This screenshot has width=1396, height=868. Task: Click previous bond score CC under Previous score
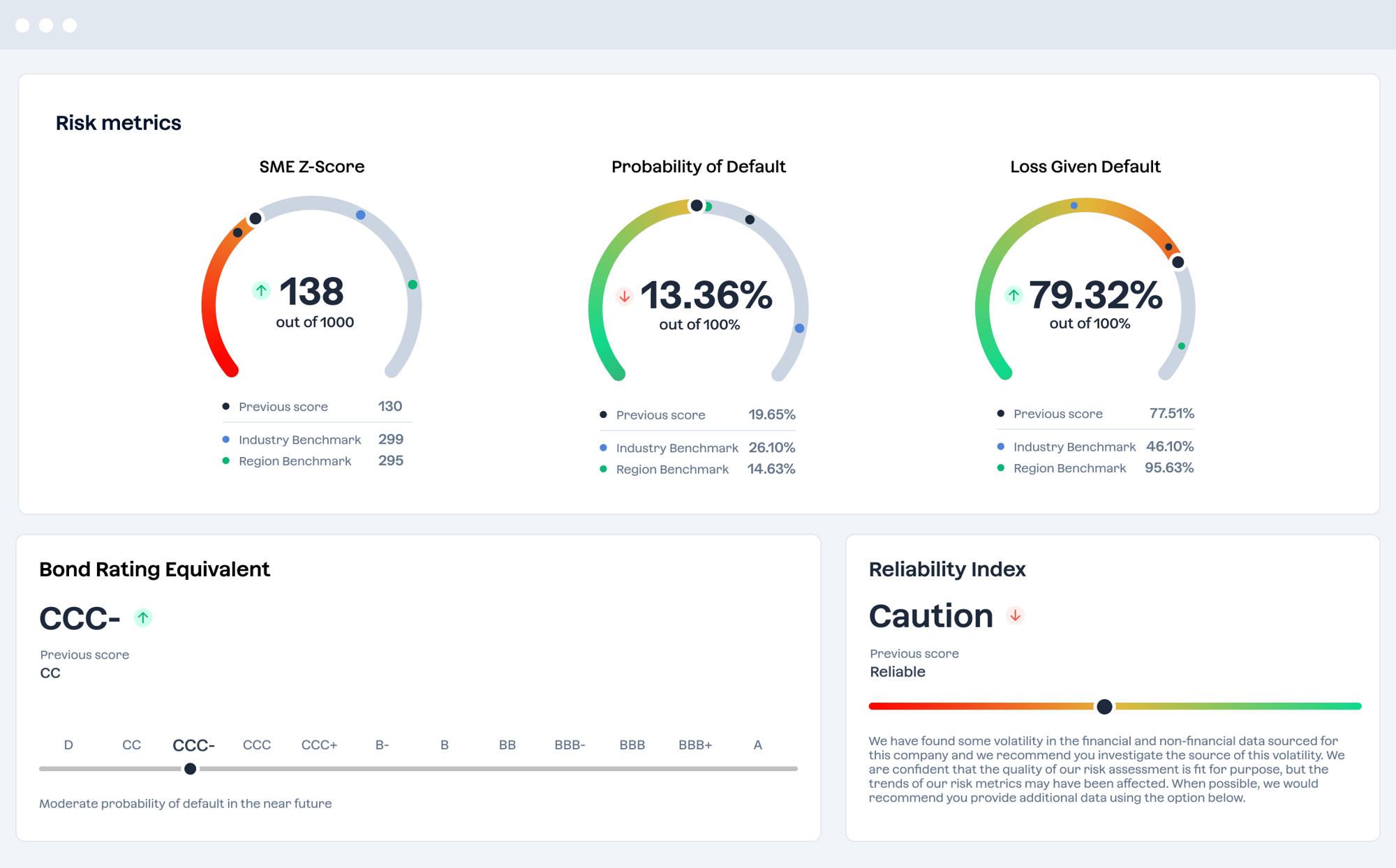50,673
